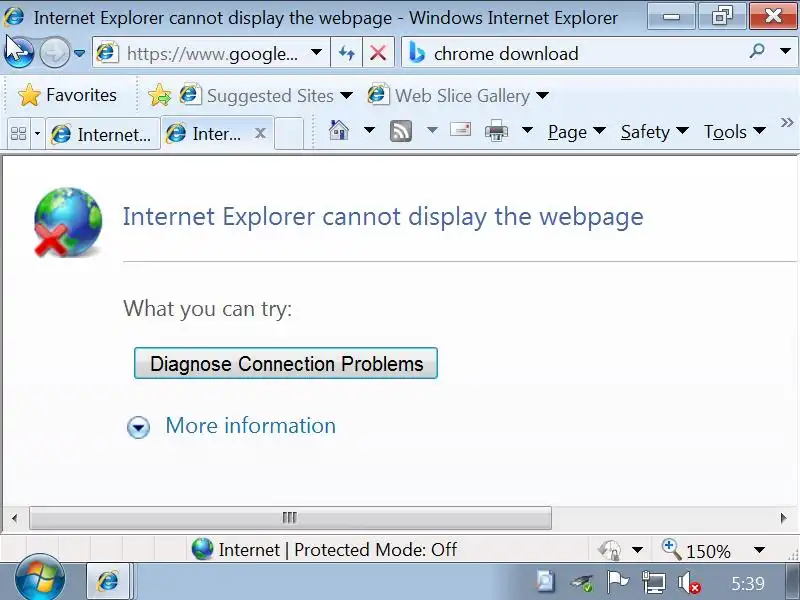Click the network tray icon

[654, 582]
